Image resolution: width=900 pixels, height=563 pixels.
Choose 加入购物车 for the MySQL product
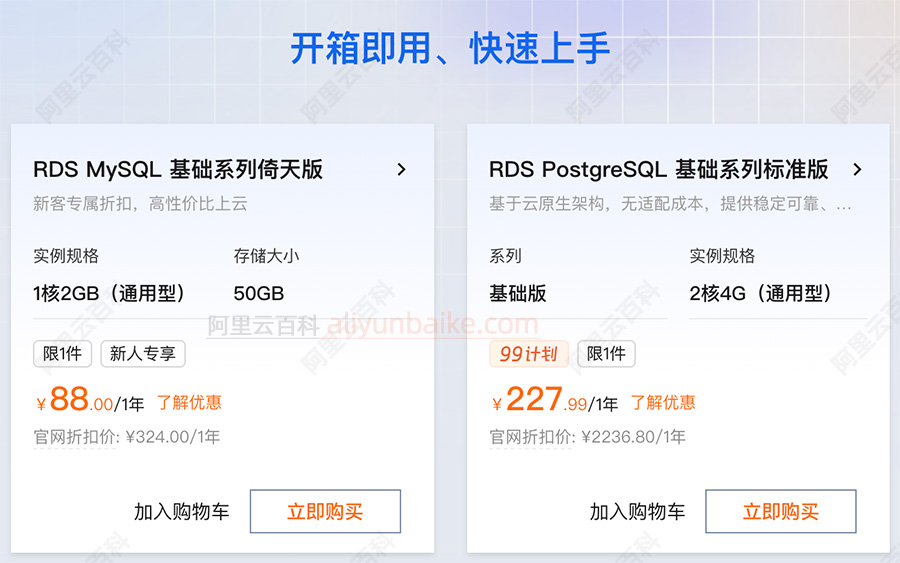pyautogui.click(x=181, y=512)
